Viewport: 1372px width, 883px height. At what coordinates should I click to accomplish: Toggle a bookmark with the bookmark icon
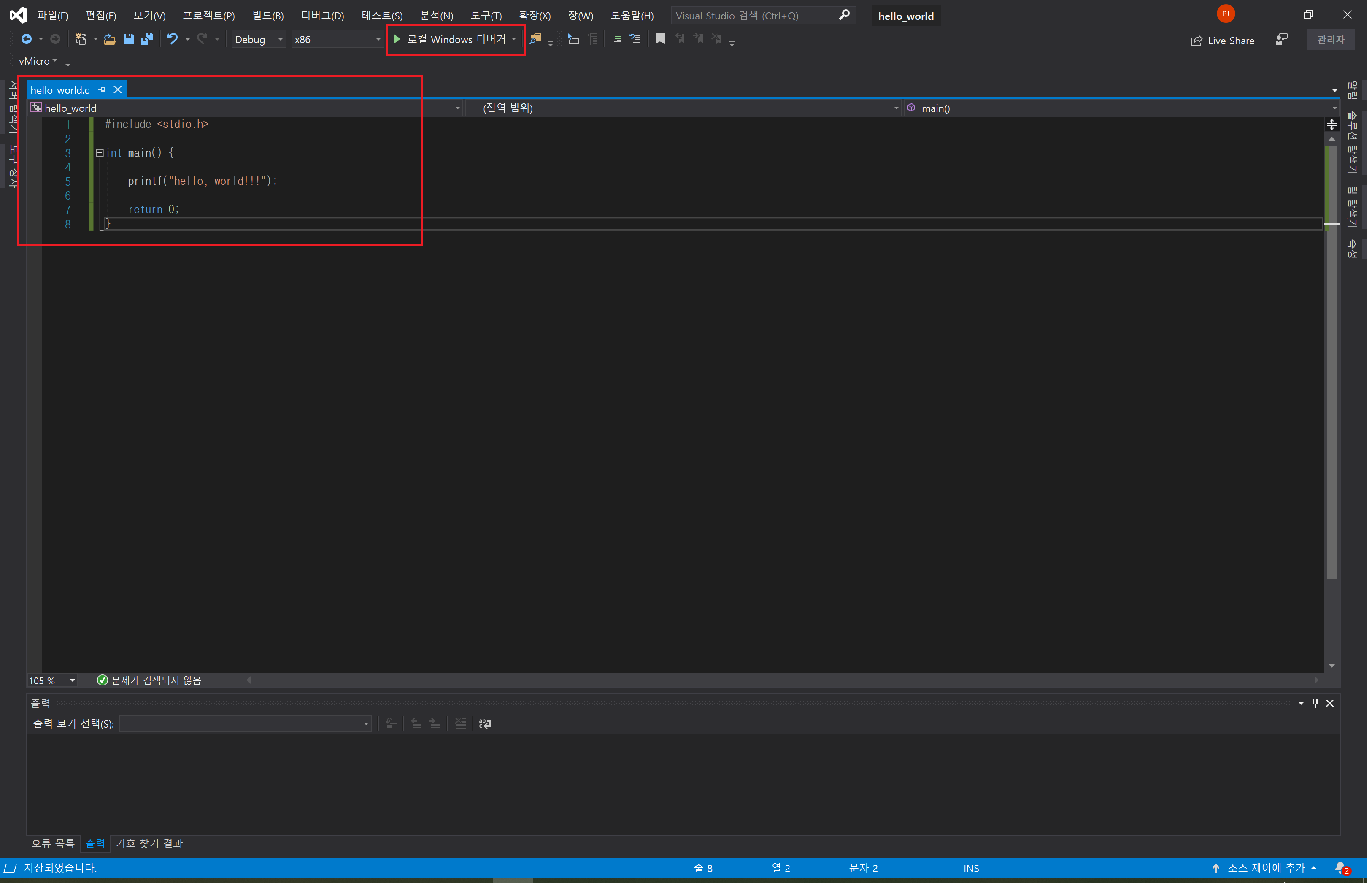[660, 39]
